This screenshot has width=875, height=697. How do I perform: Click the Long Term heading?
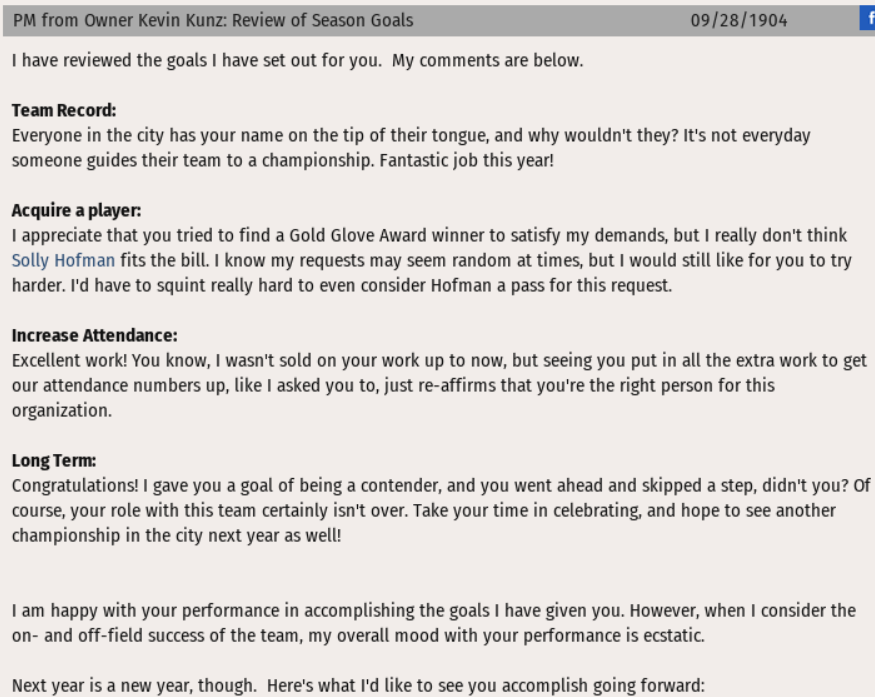pos(54,460)
